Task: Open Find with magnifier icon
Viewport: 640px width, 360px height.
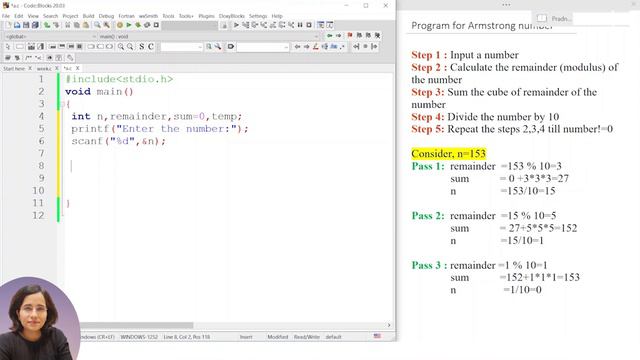Action: click(x=97, y=25)
